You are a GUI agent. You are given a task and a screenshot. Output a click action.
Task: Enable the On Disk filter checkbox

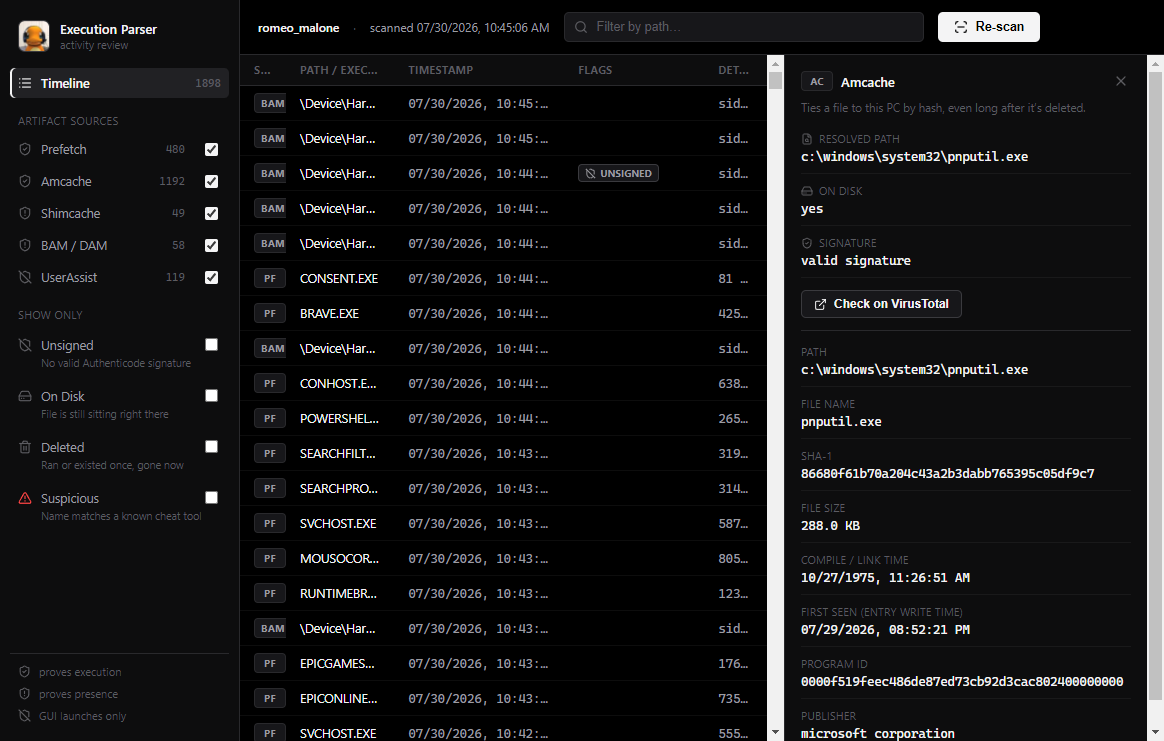212,396
